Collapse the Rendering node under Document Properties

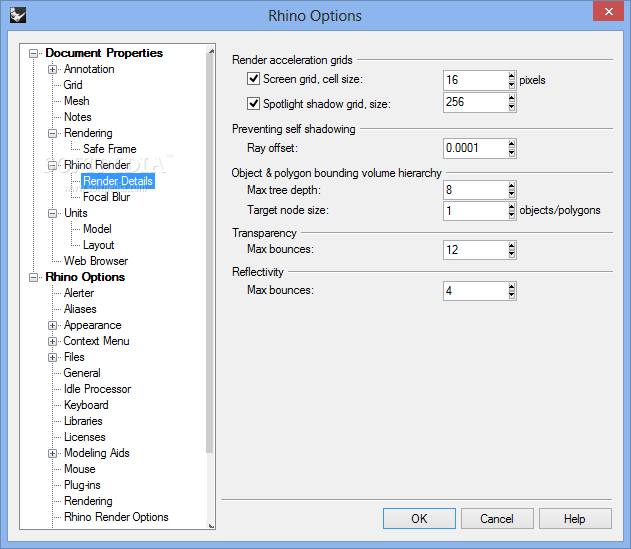point(52,133)
